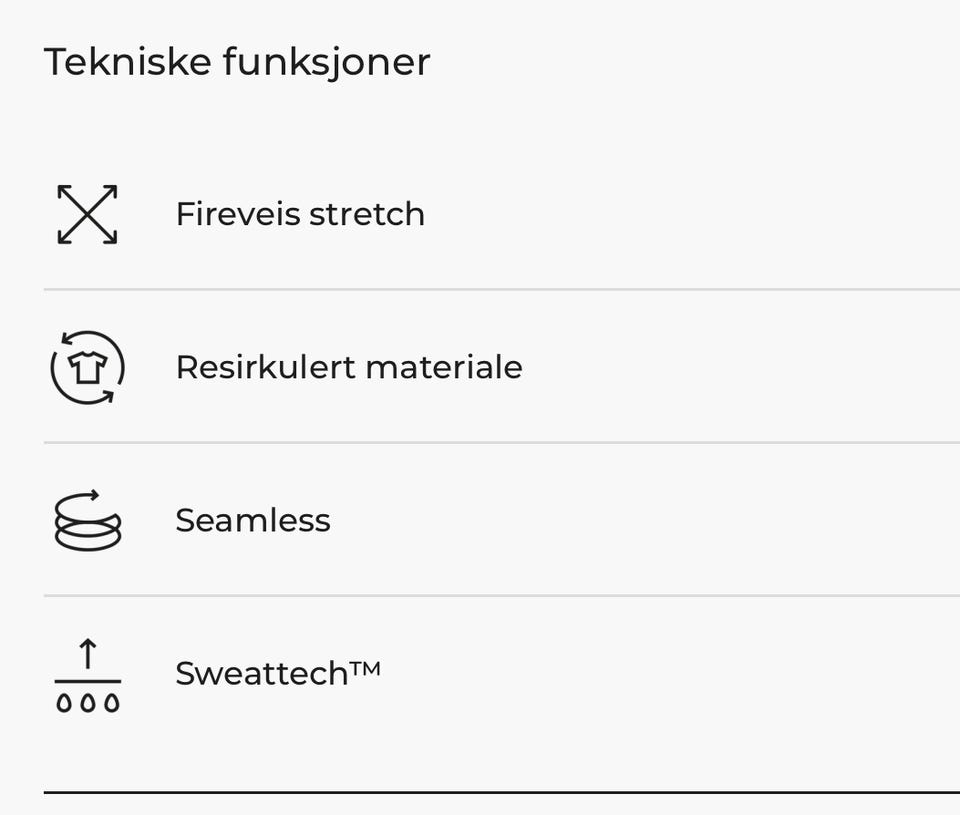Open the Fireveis stretch feature text

[300, 214]
